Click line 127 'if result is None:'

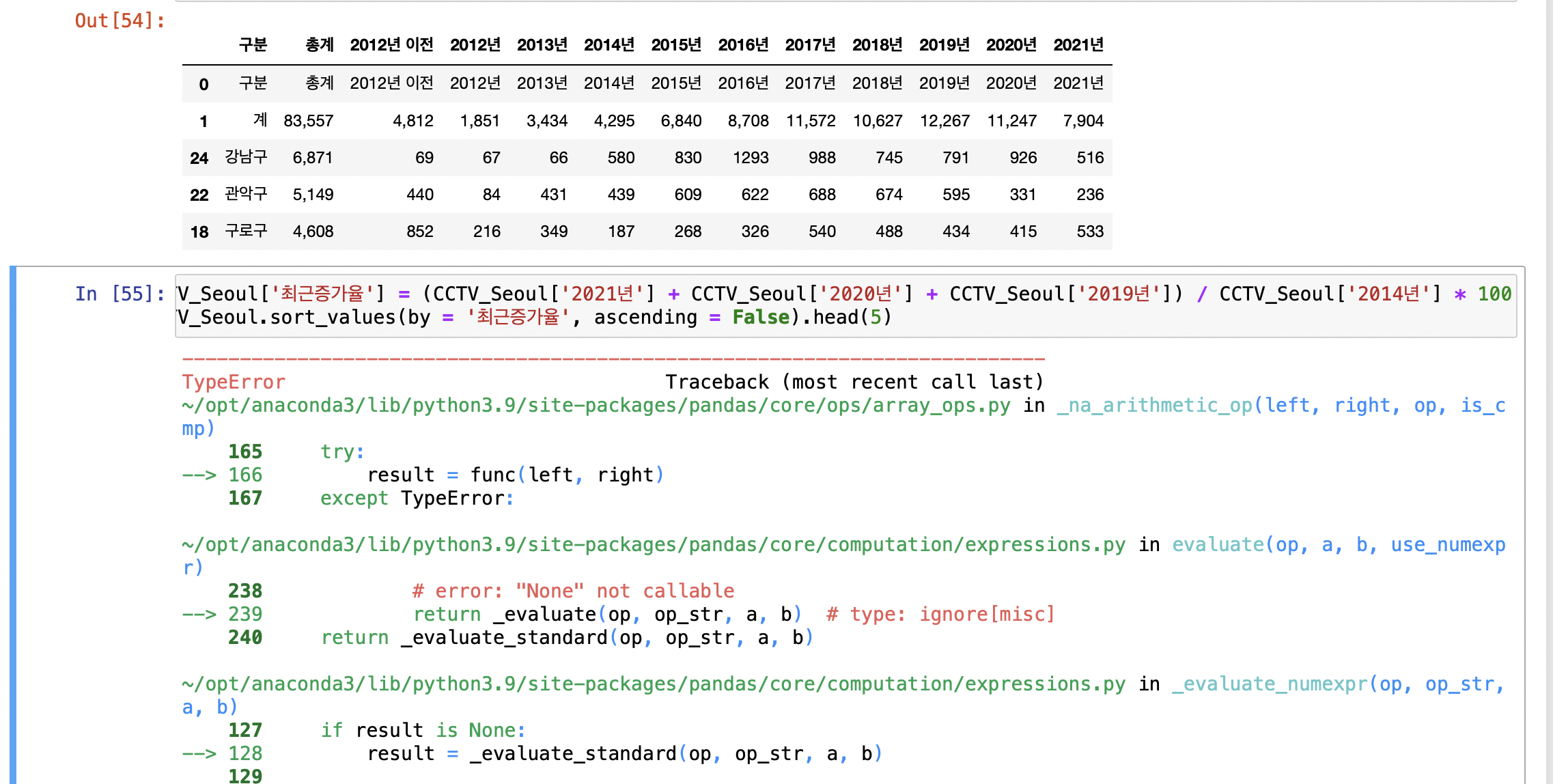[423, 731]
